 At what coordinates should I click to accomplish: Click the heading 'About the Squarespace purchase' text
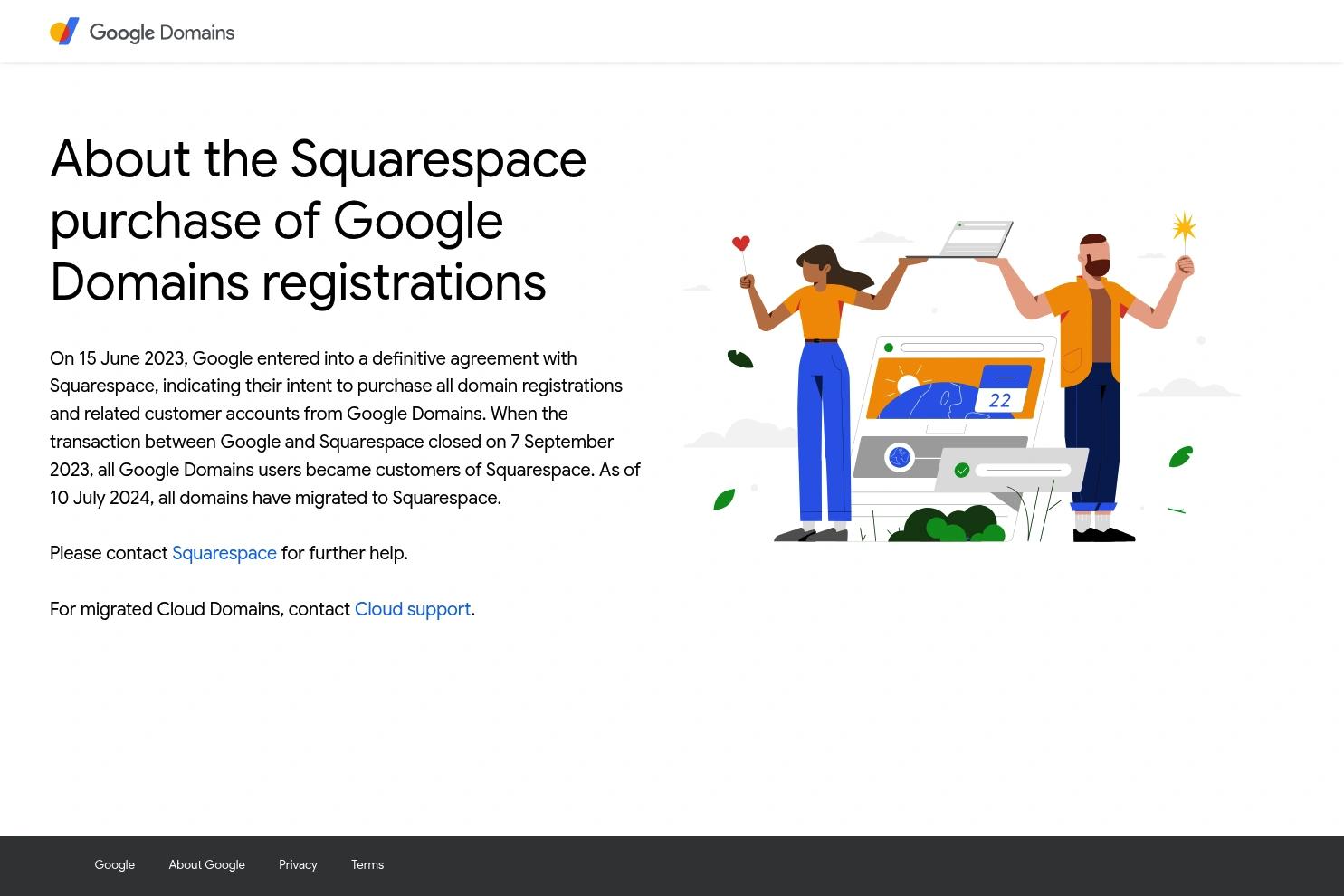click(319, 220)
